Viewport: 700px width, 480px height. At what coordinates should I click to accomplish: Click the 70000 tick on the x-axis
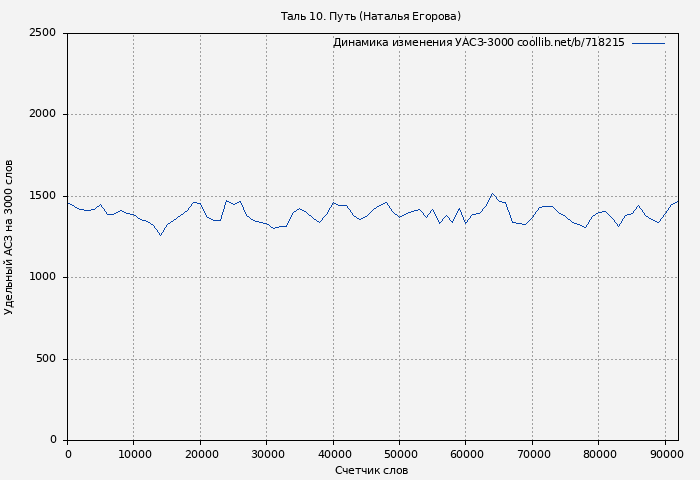coord(532,455)
